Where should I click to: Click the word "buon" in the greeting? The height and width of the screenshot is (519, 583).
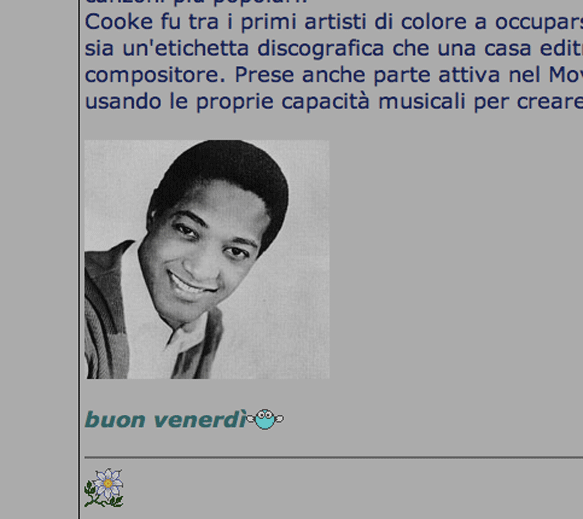[115, 420]
